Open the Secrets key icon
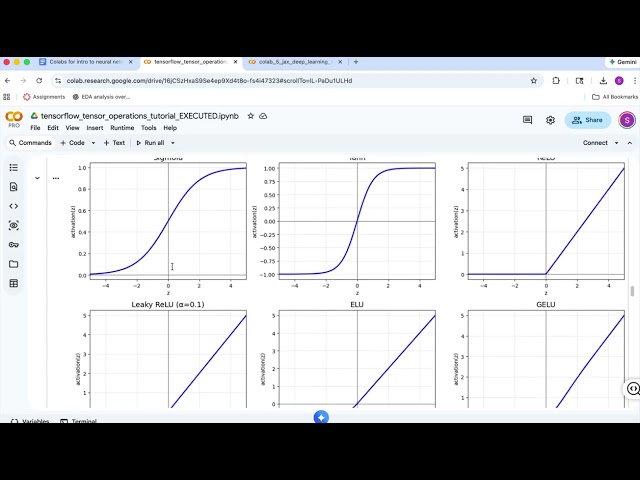 (x=13, y=244)
